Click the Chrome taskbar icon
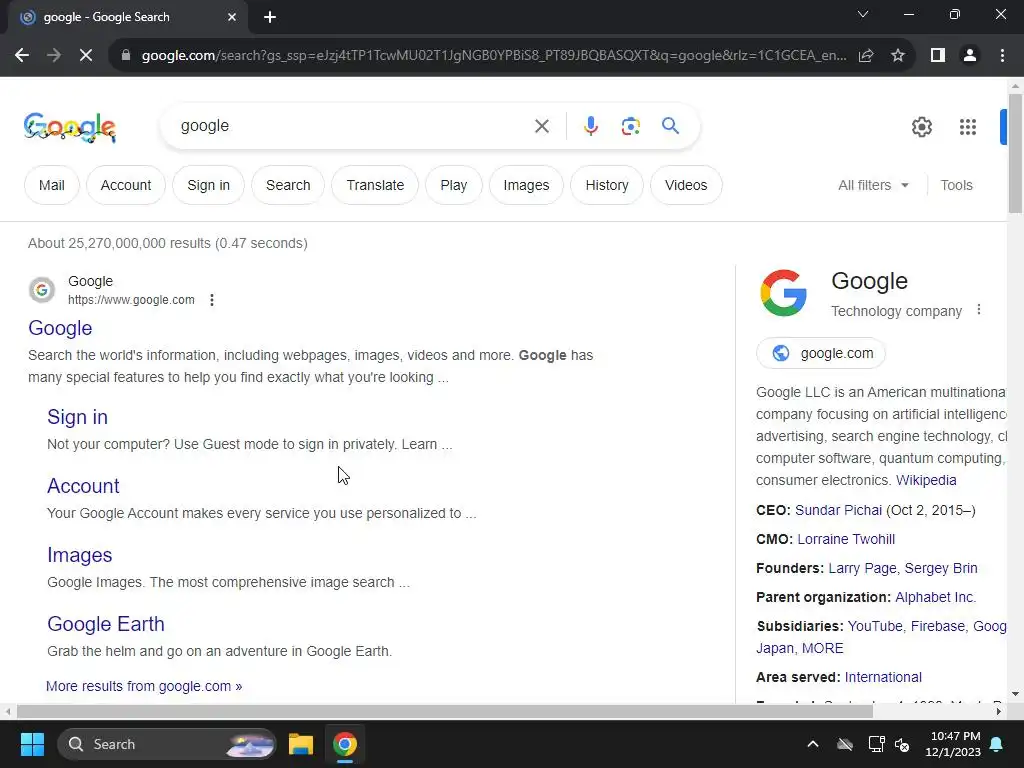Image resolution: width=1024 pixels, height=768 pixels. pos(345,744)
